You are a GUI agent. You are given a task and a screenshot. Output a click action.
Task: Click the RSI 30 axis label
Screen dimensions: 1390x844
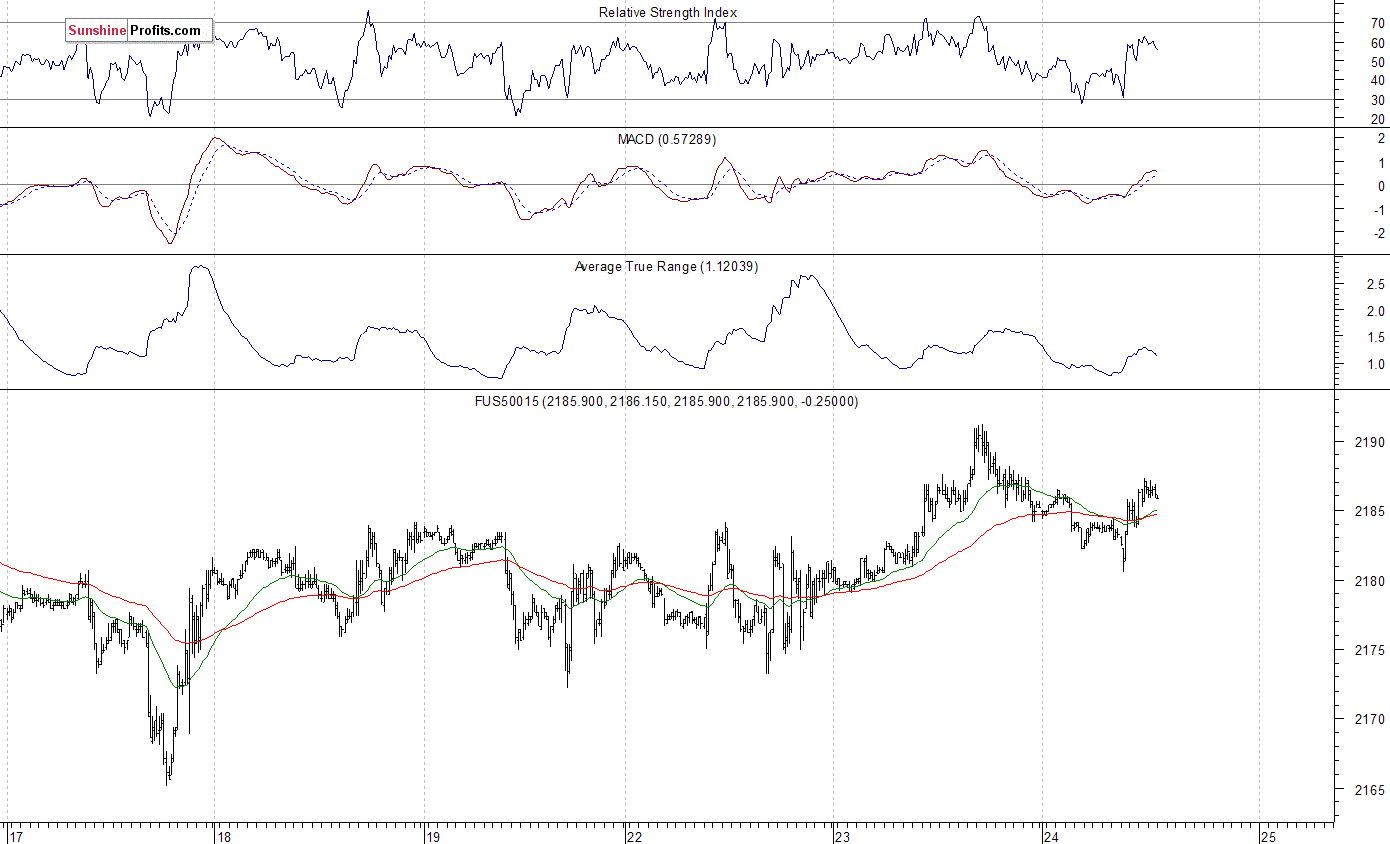[1378, 99]
